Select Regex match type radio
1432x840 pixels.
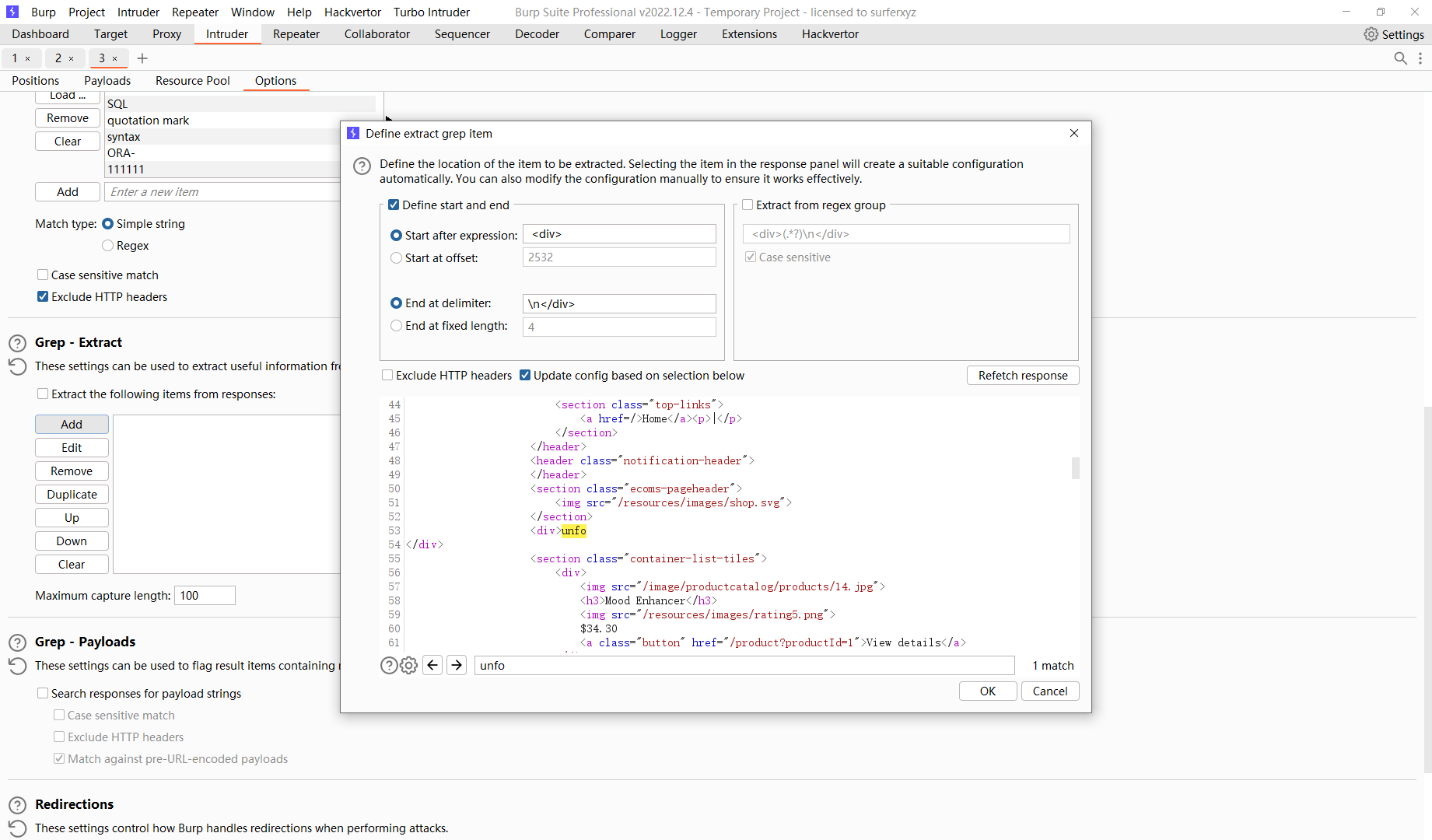108,245
